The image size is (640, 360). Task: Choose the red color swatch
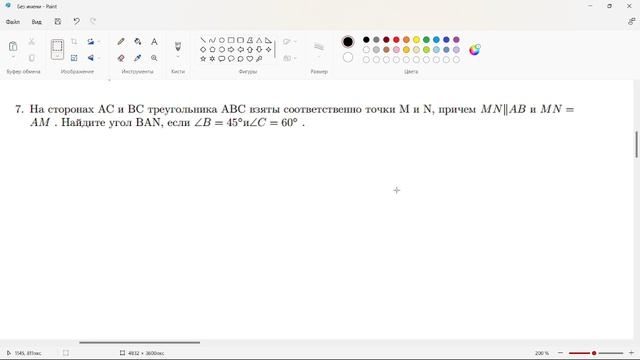point(396,40)
